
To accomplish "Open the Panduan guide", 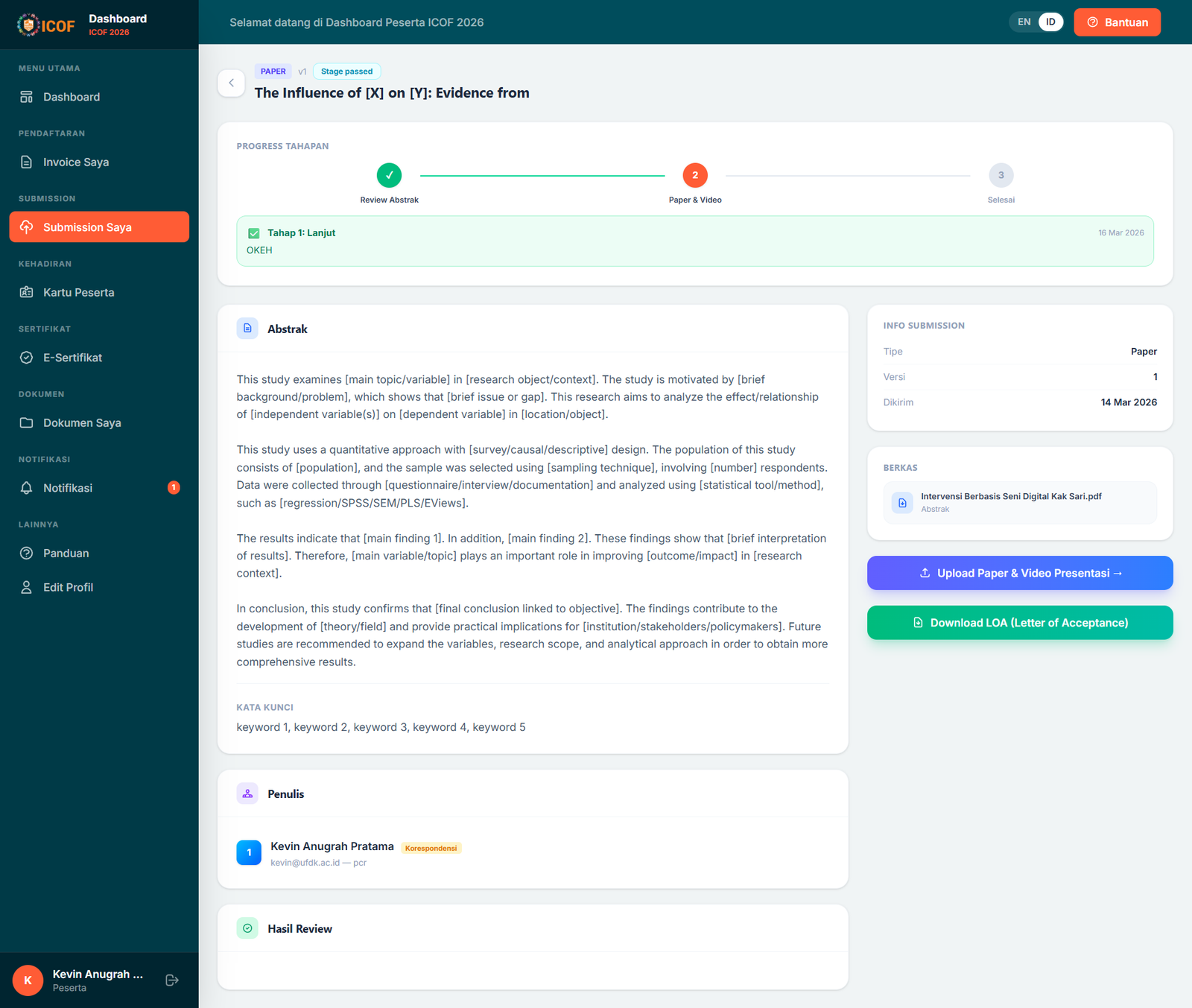I will (x=66, y=553).
